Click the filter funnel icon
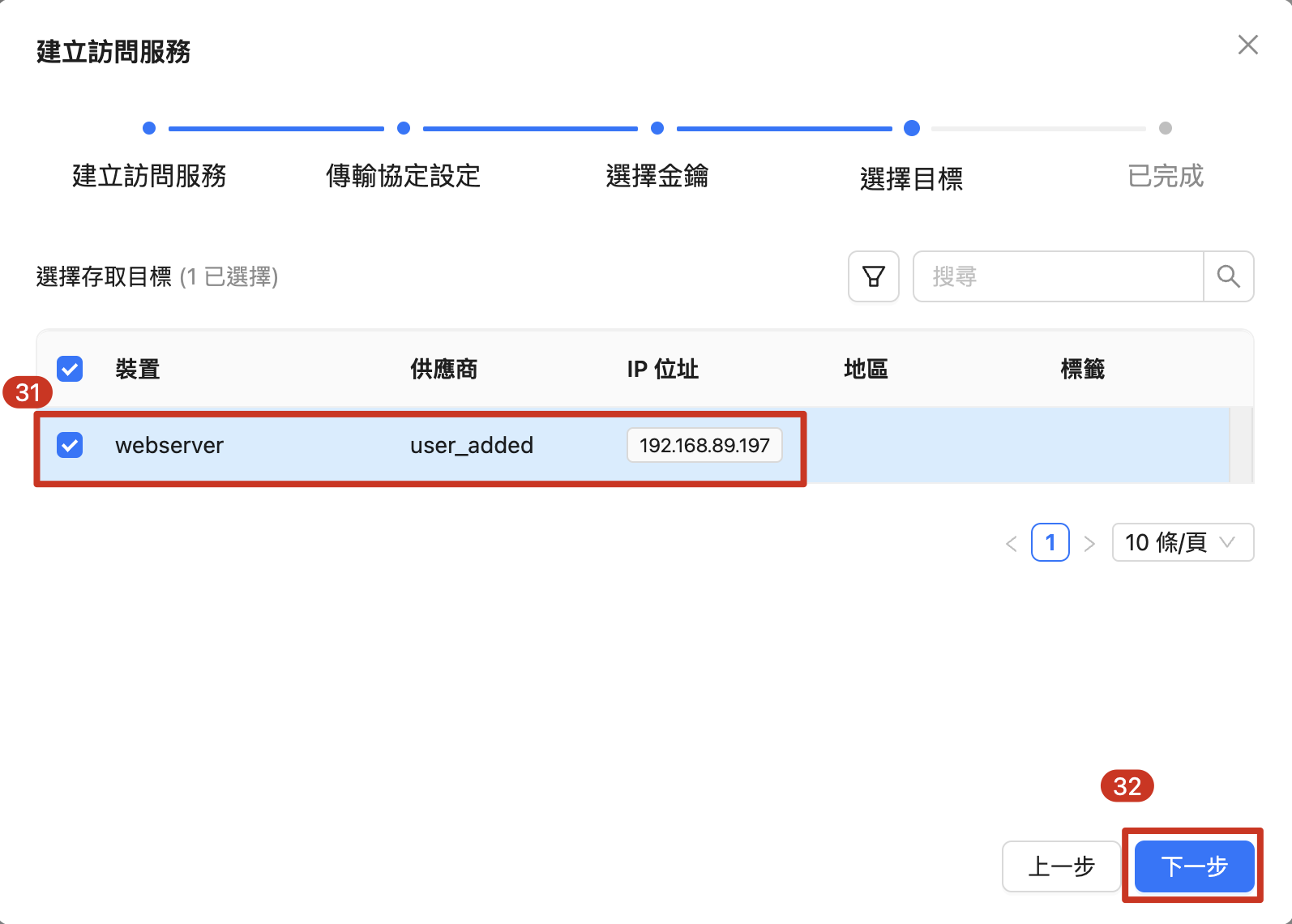The image size is (1292, 924). point(873,276)
